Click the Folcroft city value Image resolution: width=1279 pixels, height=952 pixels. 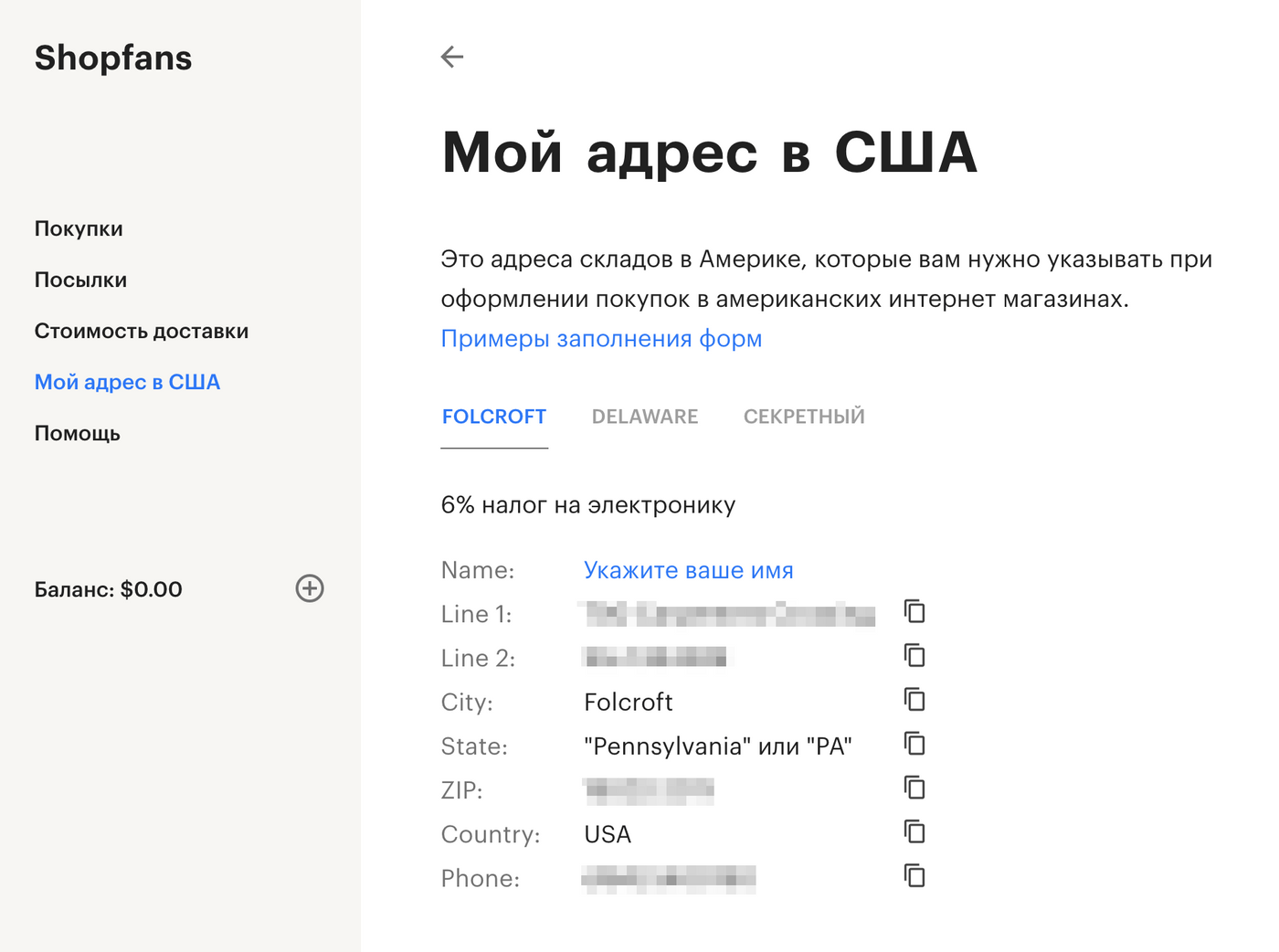tap(629, 702)
